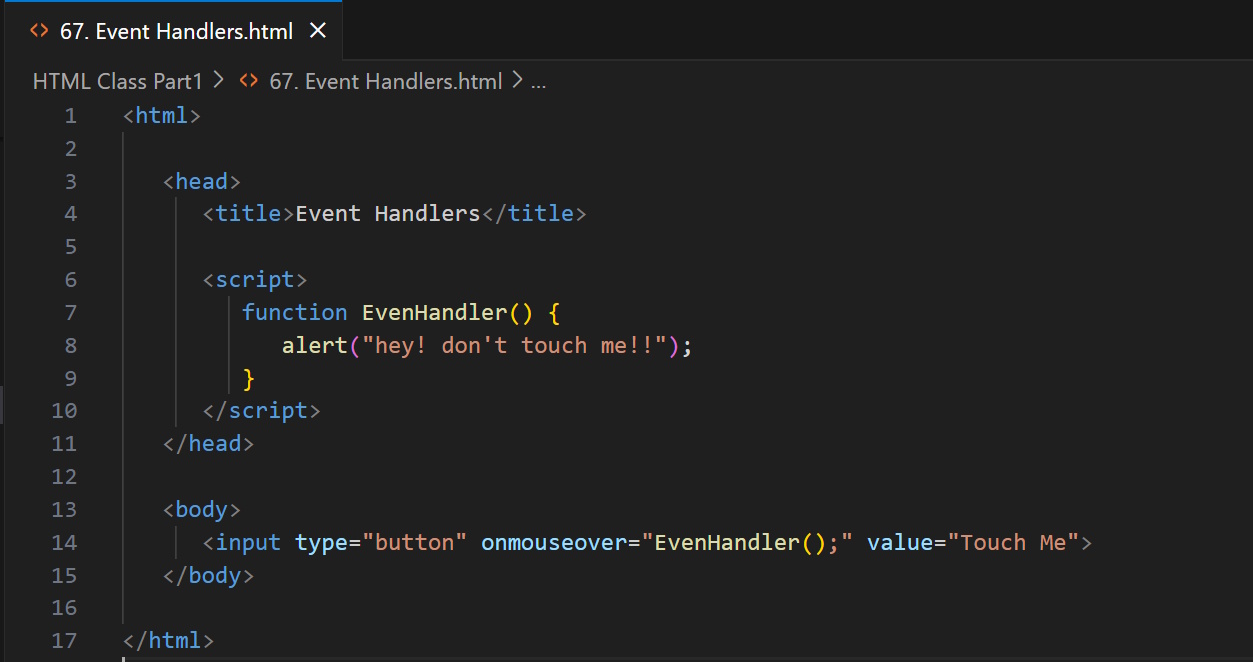Close the 67. Event Handlers.html tab
Image resolution: width=1253 pixels, height=662 pixels.
coord(318,31)
